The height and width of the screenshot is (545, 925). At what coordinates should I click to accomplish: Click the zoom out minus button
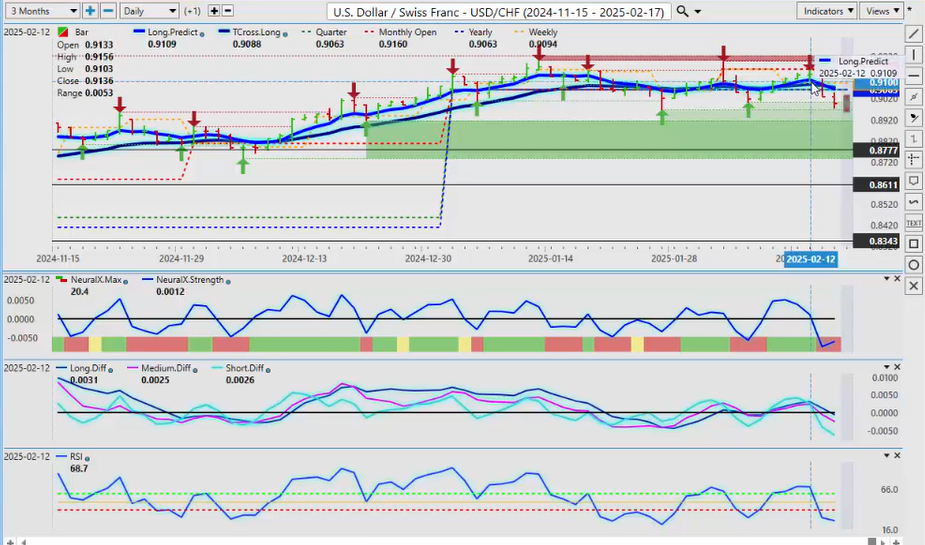point(108,11)
